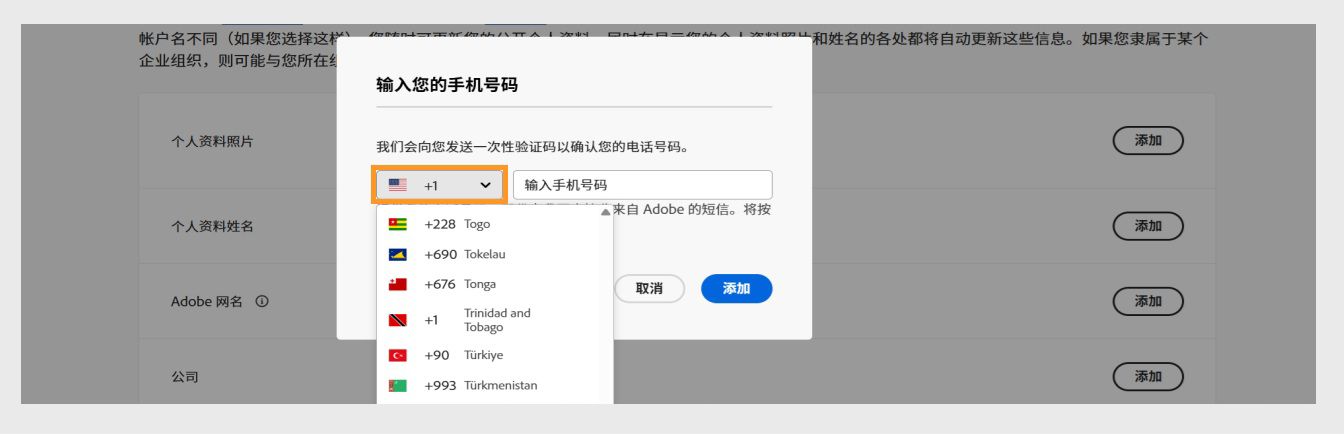Click the Turkmenistan flag icon
Screen dimensions: 1344x434
397,385
